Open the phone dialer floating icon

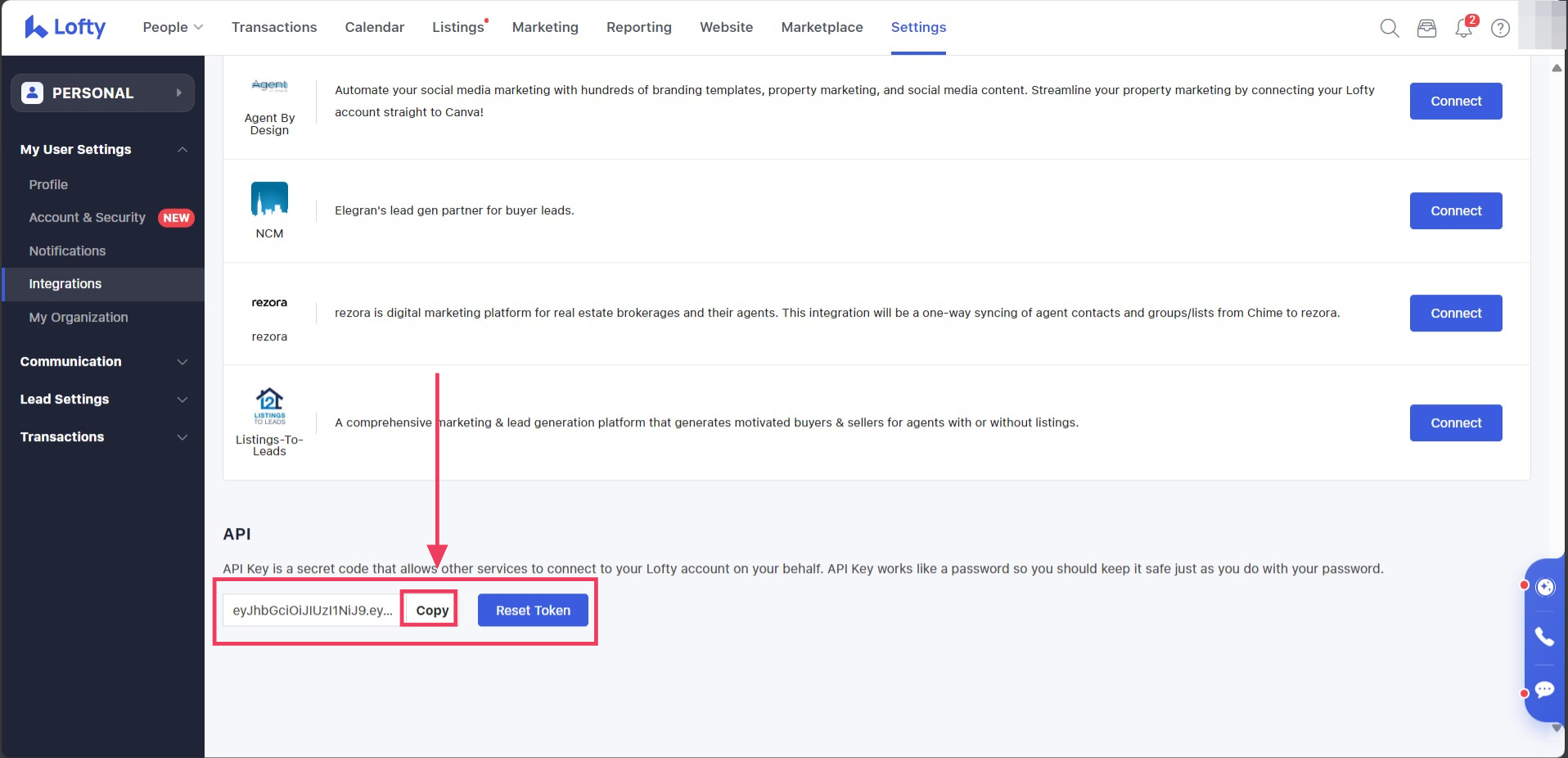point(1544,637)
